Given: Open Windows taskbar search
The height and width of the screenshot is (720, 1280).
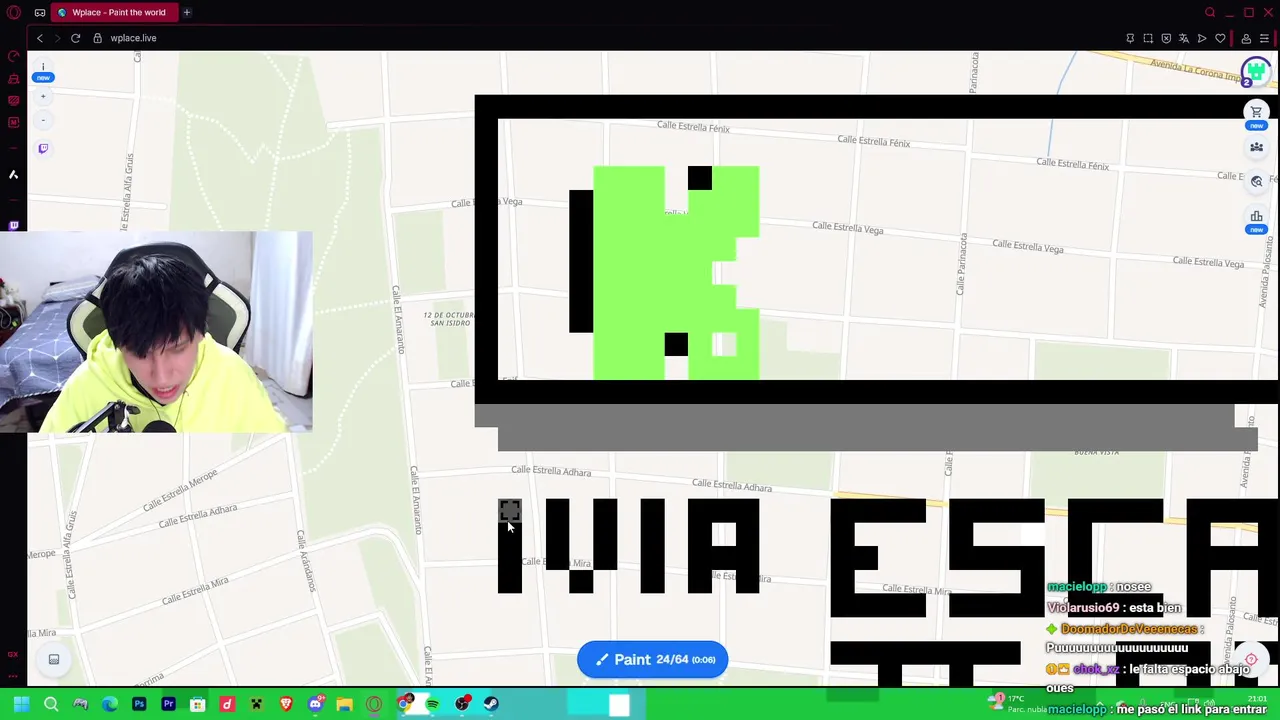Looking at the screenshot, I should coord(51,704).
